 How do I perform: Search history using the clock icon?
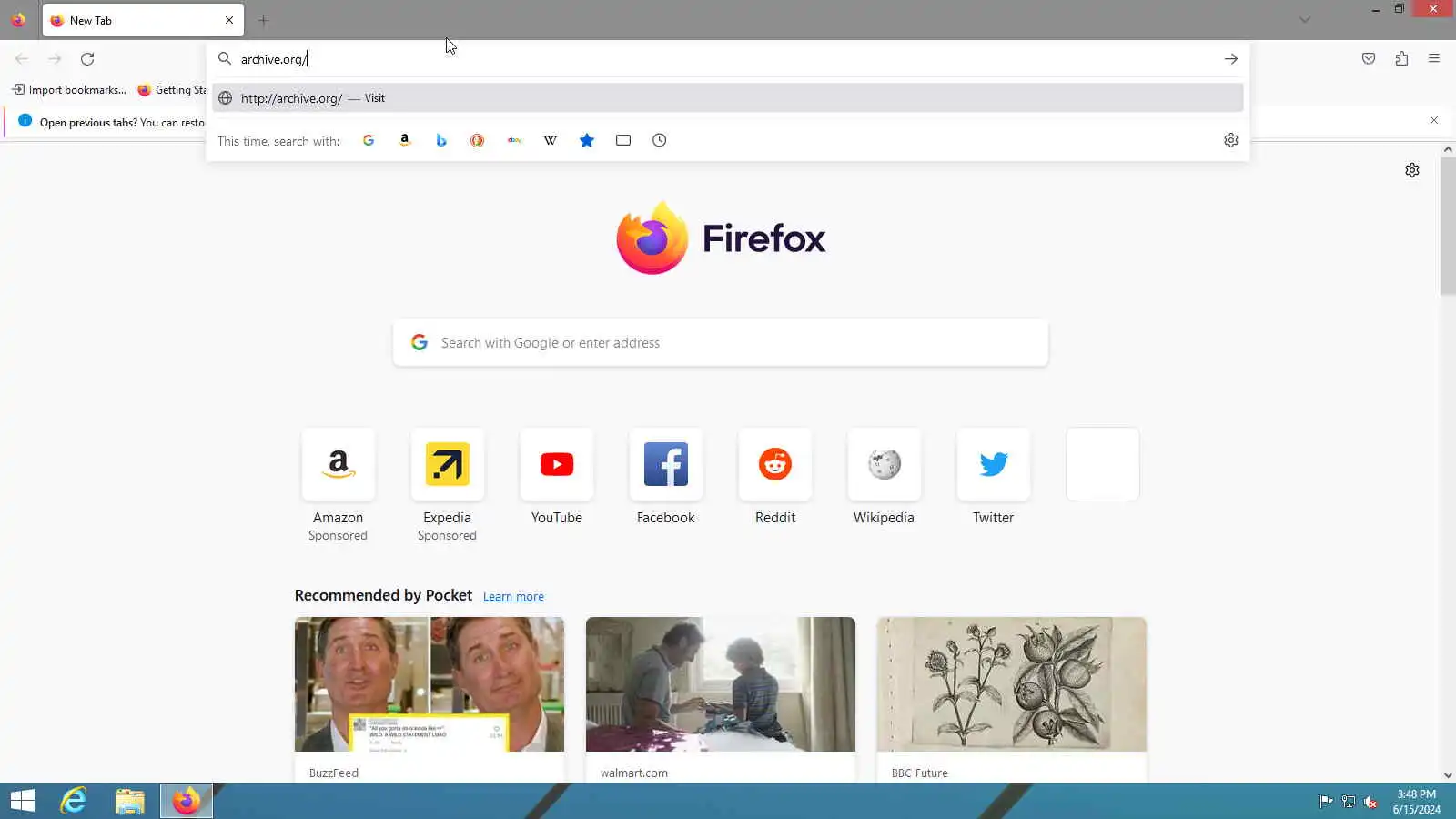pos(660,140)
